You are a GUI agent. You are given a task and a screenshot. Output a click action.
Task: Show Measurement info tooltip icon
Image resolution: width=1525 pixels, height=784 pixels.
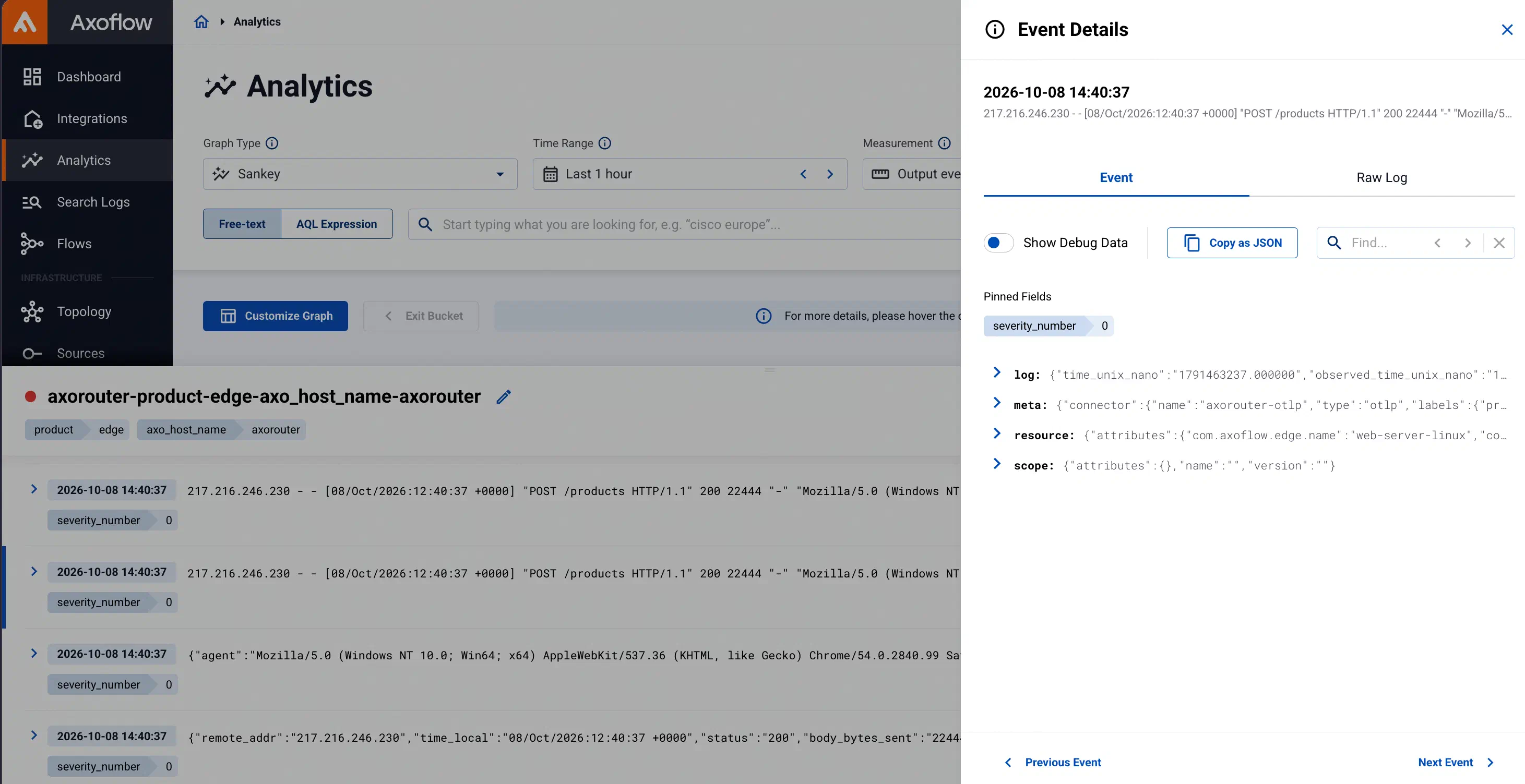pos(944,143)
